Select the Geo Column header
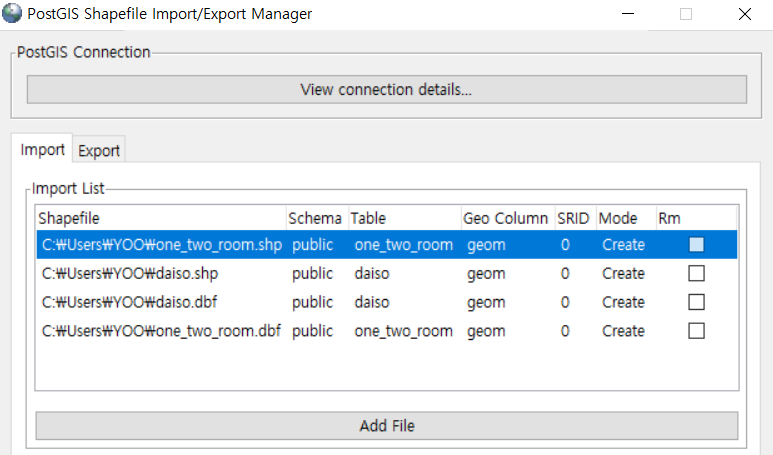The image size is (773, 455). pos(508,218)
